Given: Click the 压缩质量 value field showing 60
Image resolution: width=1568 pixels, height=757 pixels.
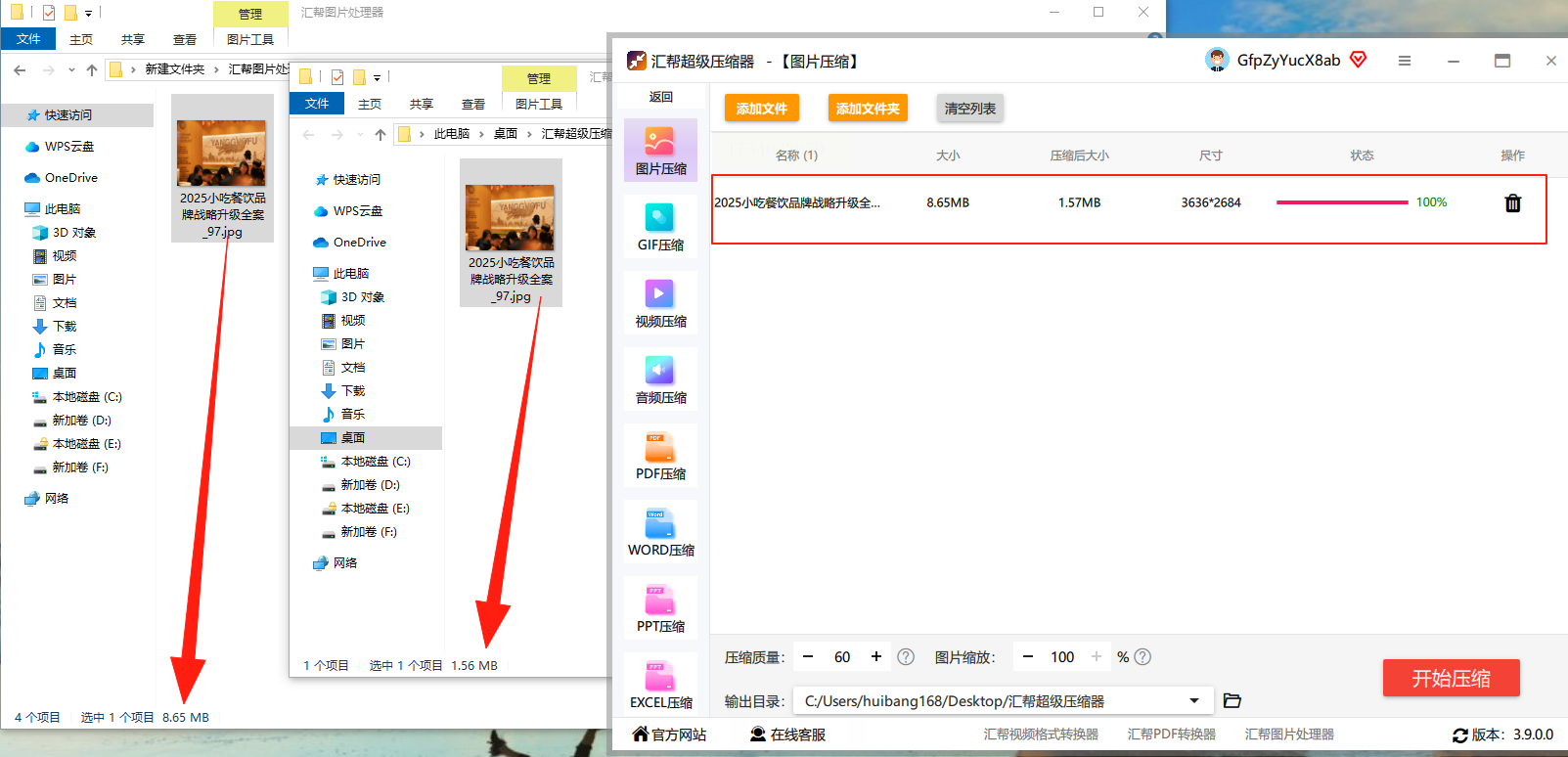Looking at the screenshot, I should click(x=842, y=657).
